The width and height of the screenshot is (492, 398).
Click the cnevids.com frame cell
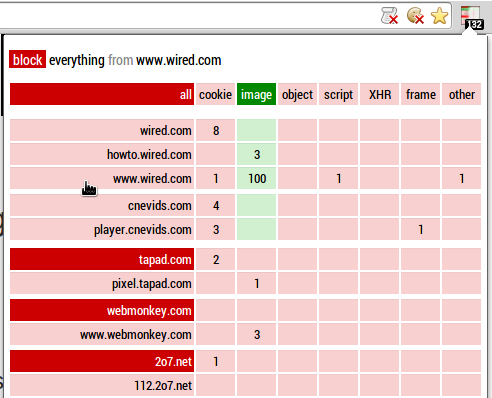[x=421, y=205]
